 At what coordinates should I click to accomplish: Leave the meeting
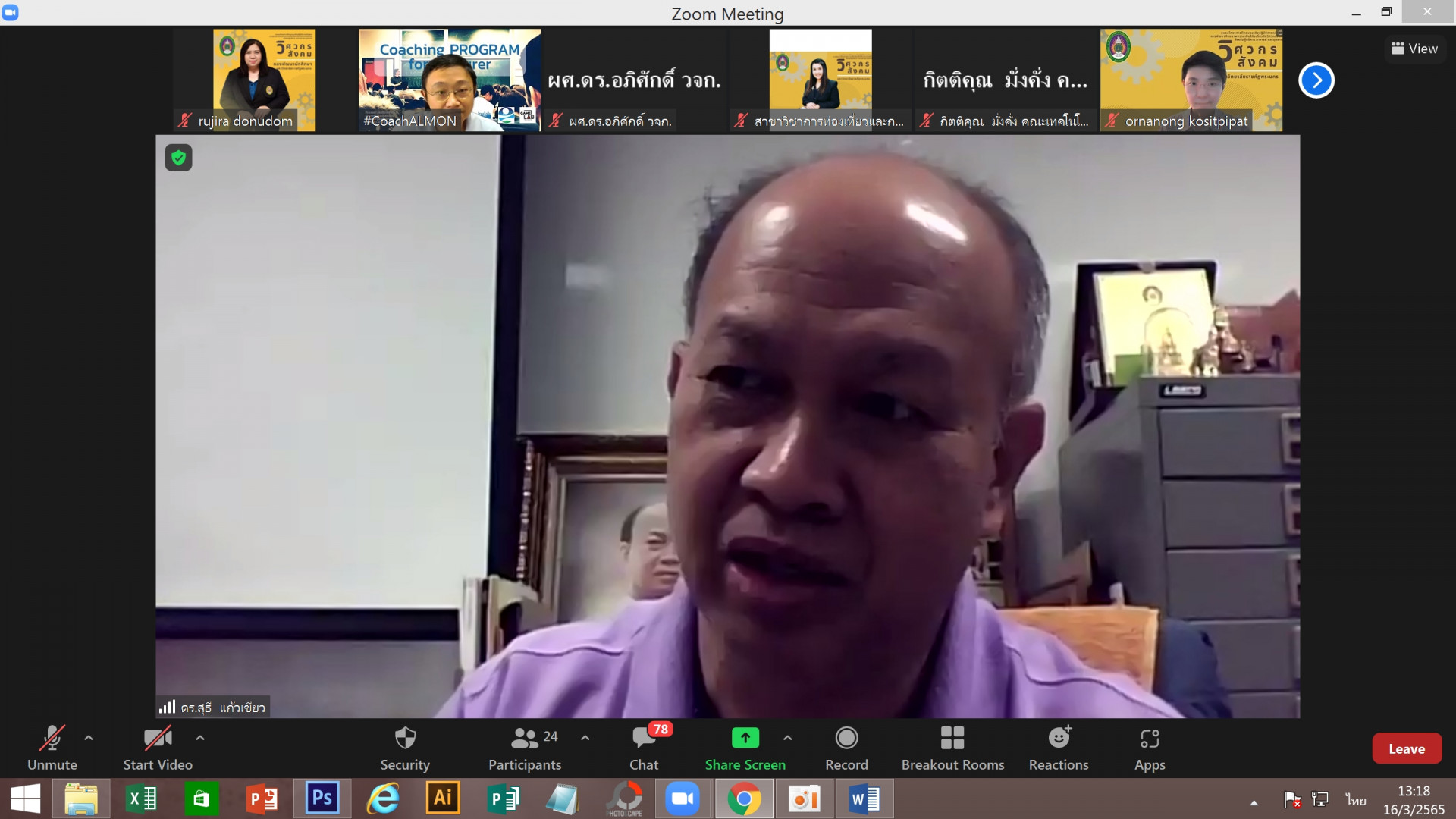pos(1407,748)
